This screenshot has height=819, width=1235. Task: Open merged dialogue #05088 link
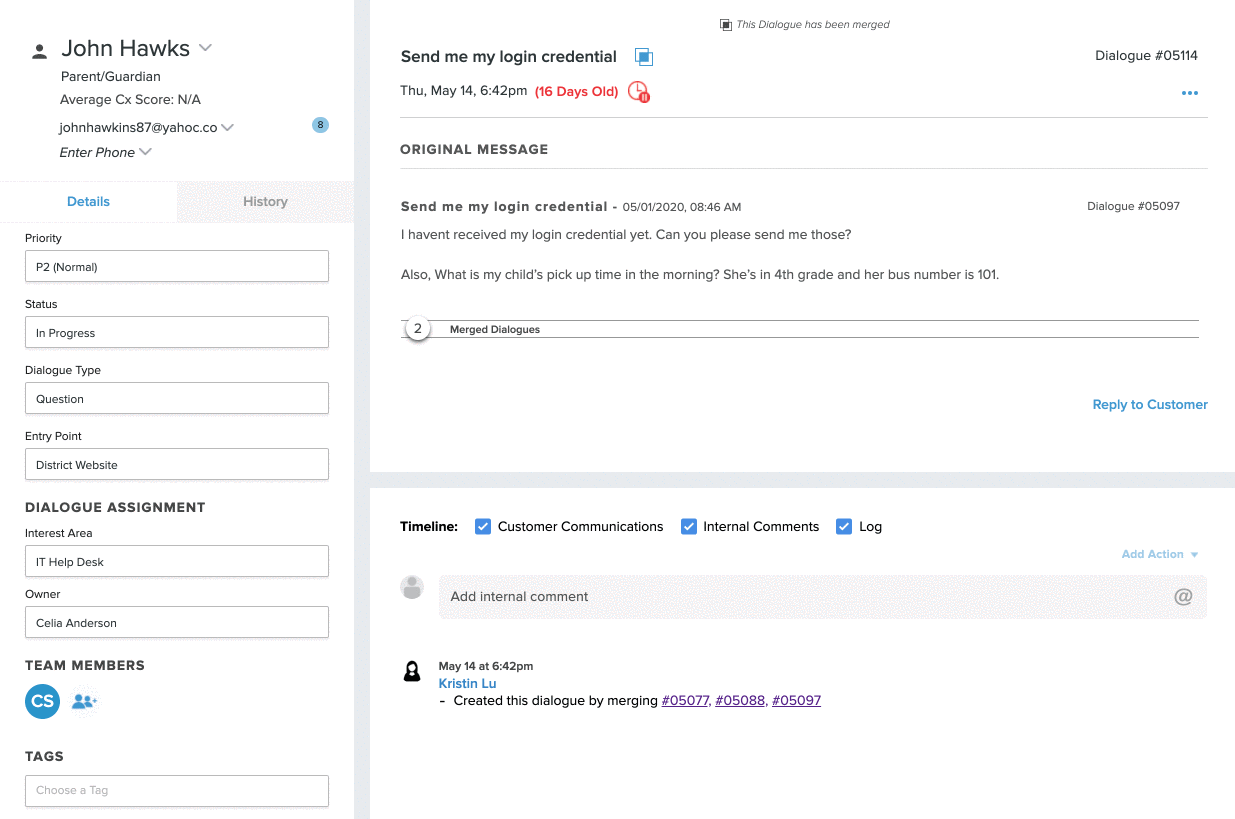740,701
